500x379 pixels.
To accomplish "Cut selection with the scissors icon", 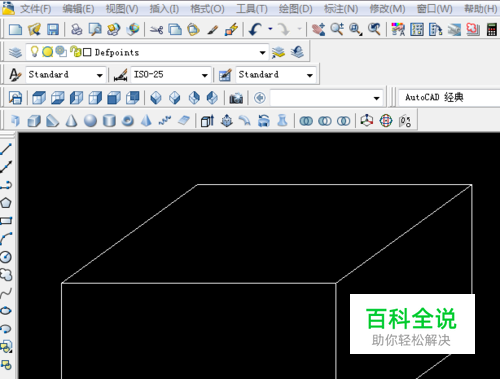I will [x=156, y=30].
